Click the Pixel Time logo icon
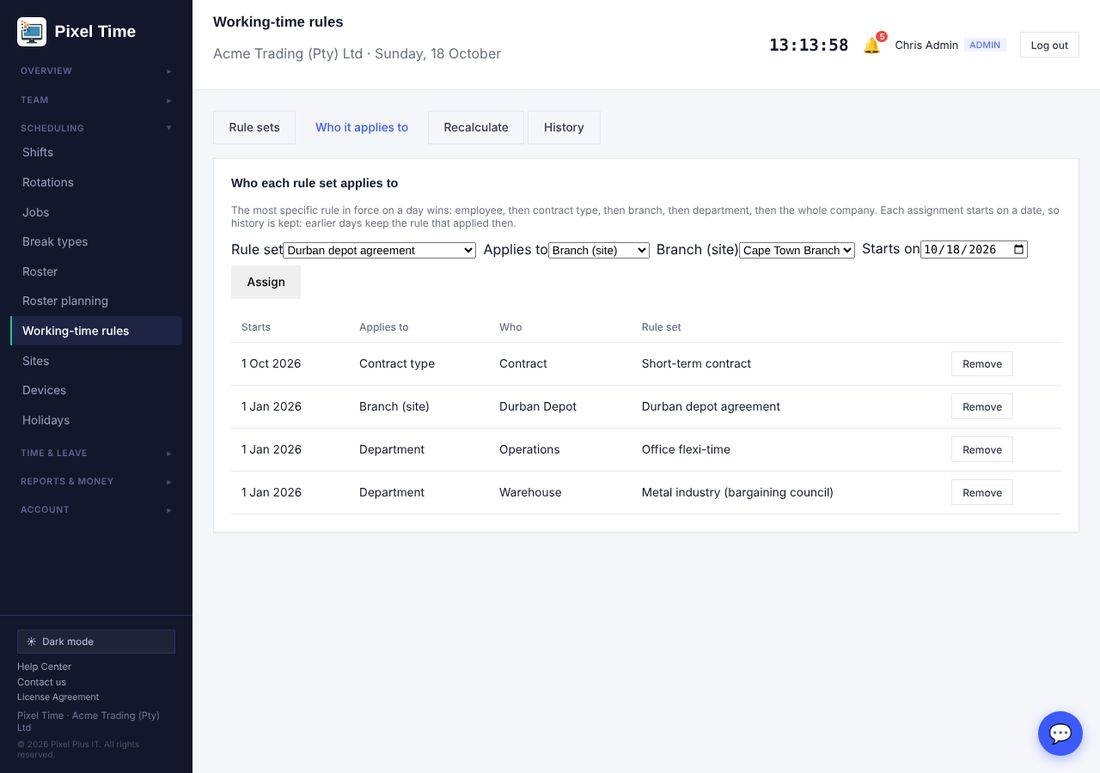This screenshot has height=773, width=1100. point(32,32)
